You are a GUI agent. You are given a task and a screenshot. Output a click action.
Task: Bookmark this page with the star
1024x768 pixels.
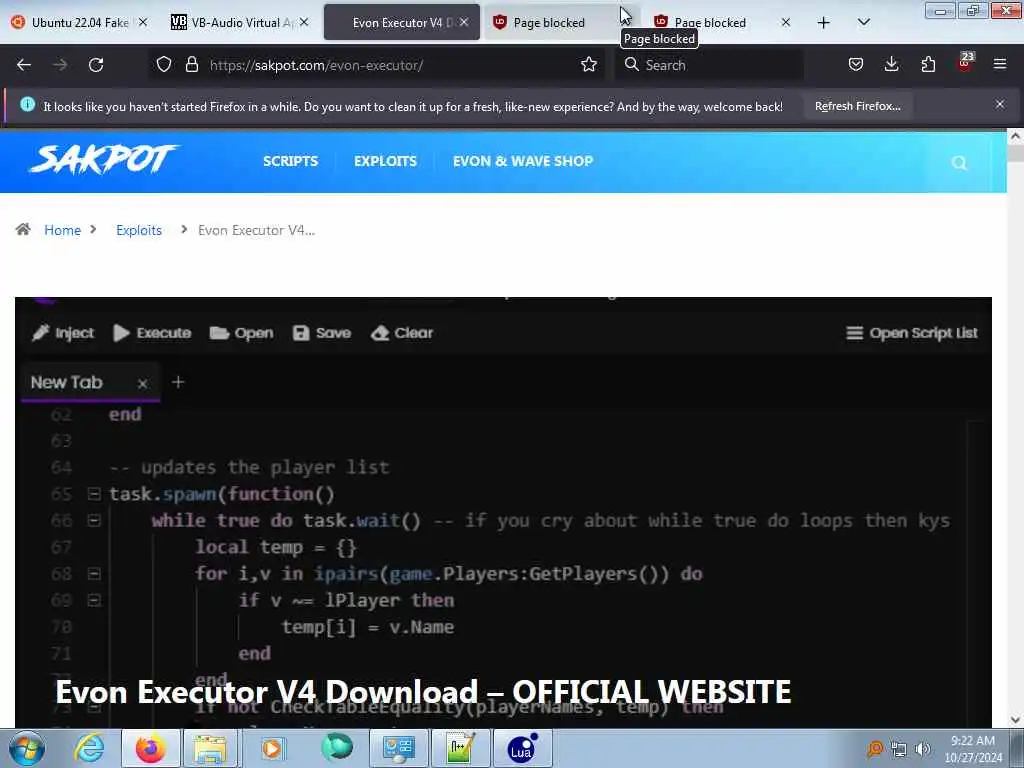pyautogui.click(x=589, y=65)
